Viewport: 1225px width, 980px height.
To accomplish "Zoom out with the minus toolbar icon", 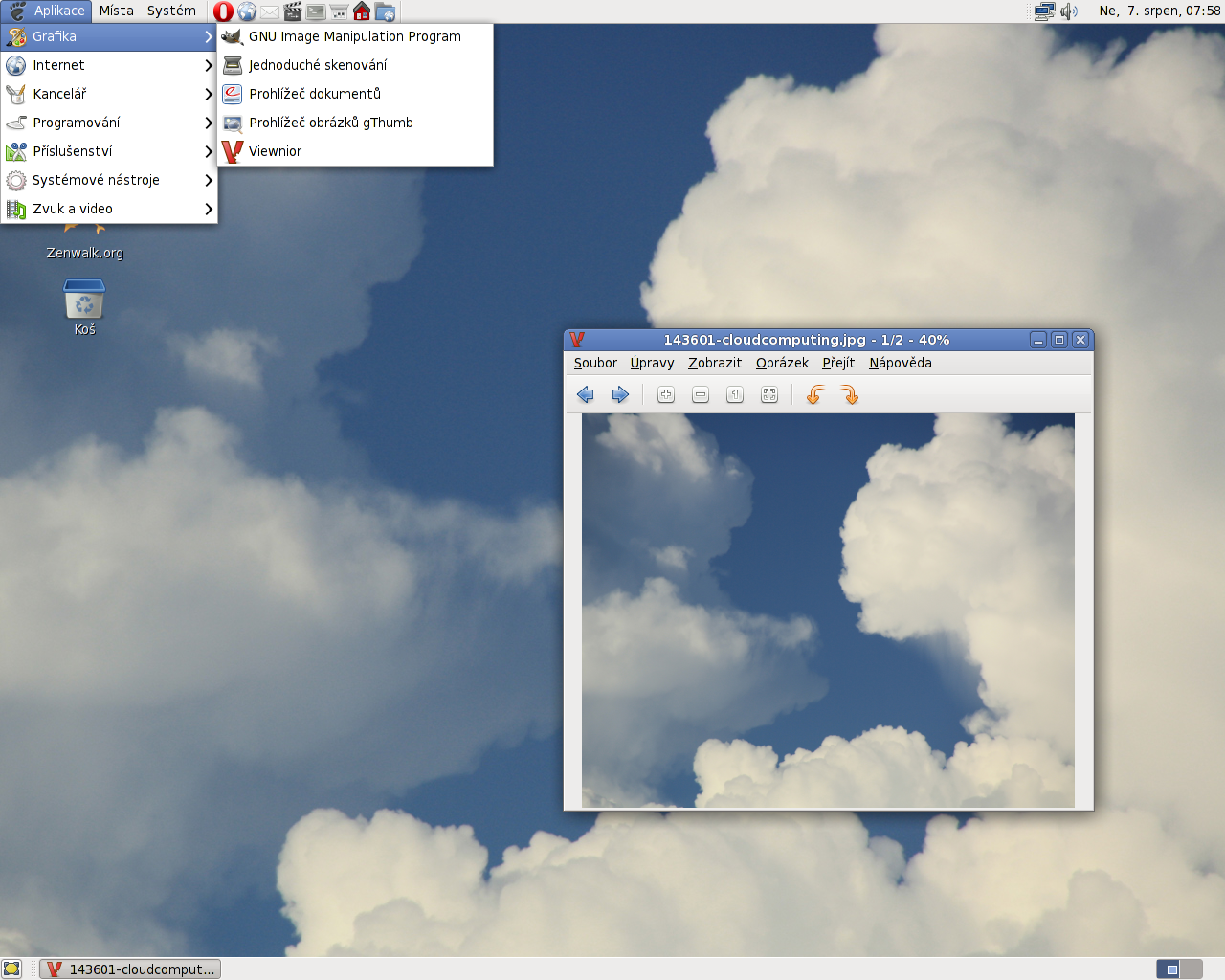I will point(701,394).
